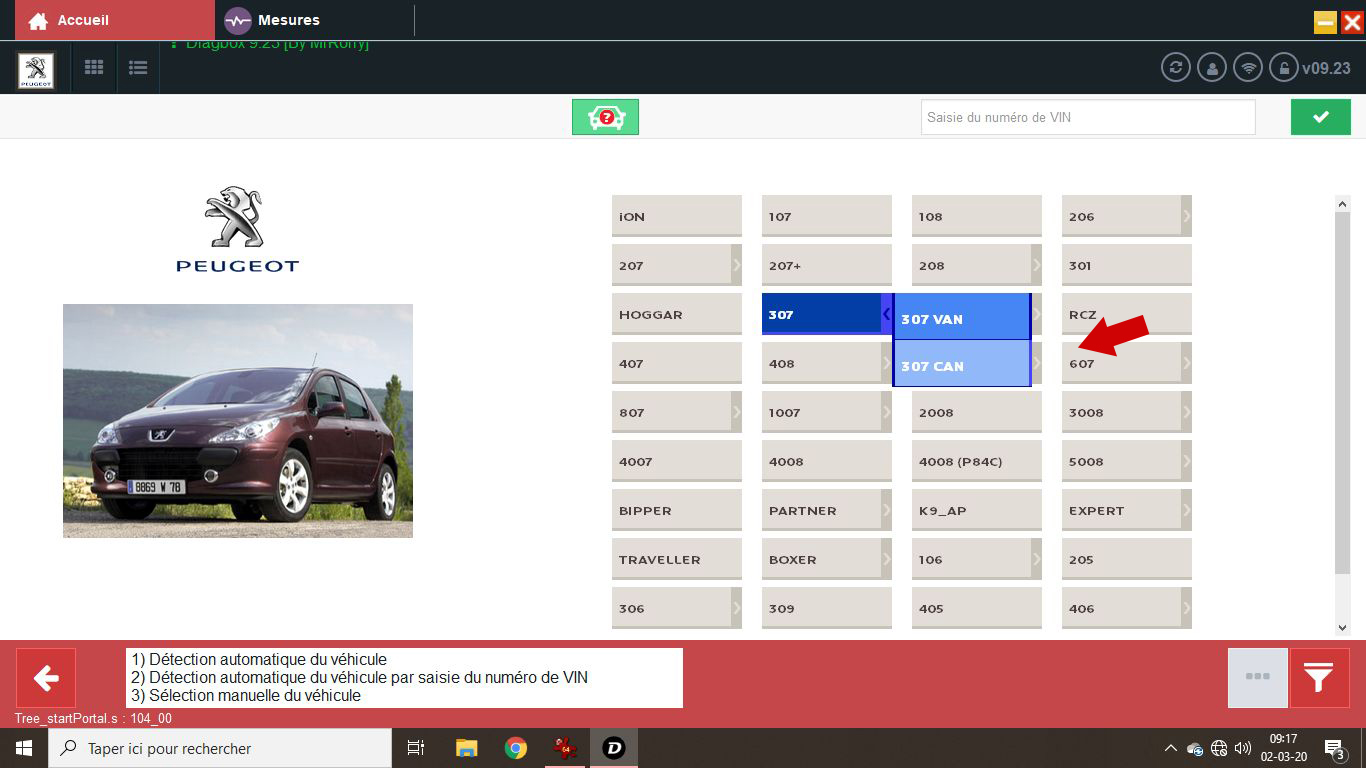1366x768 pixels.
Task: Select the 306 model
Action: [671, 608]
